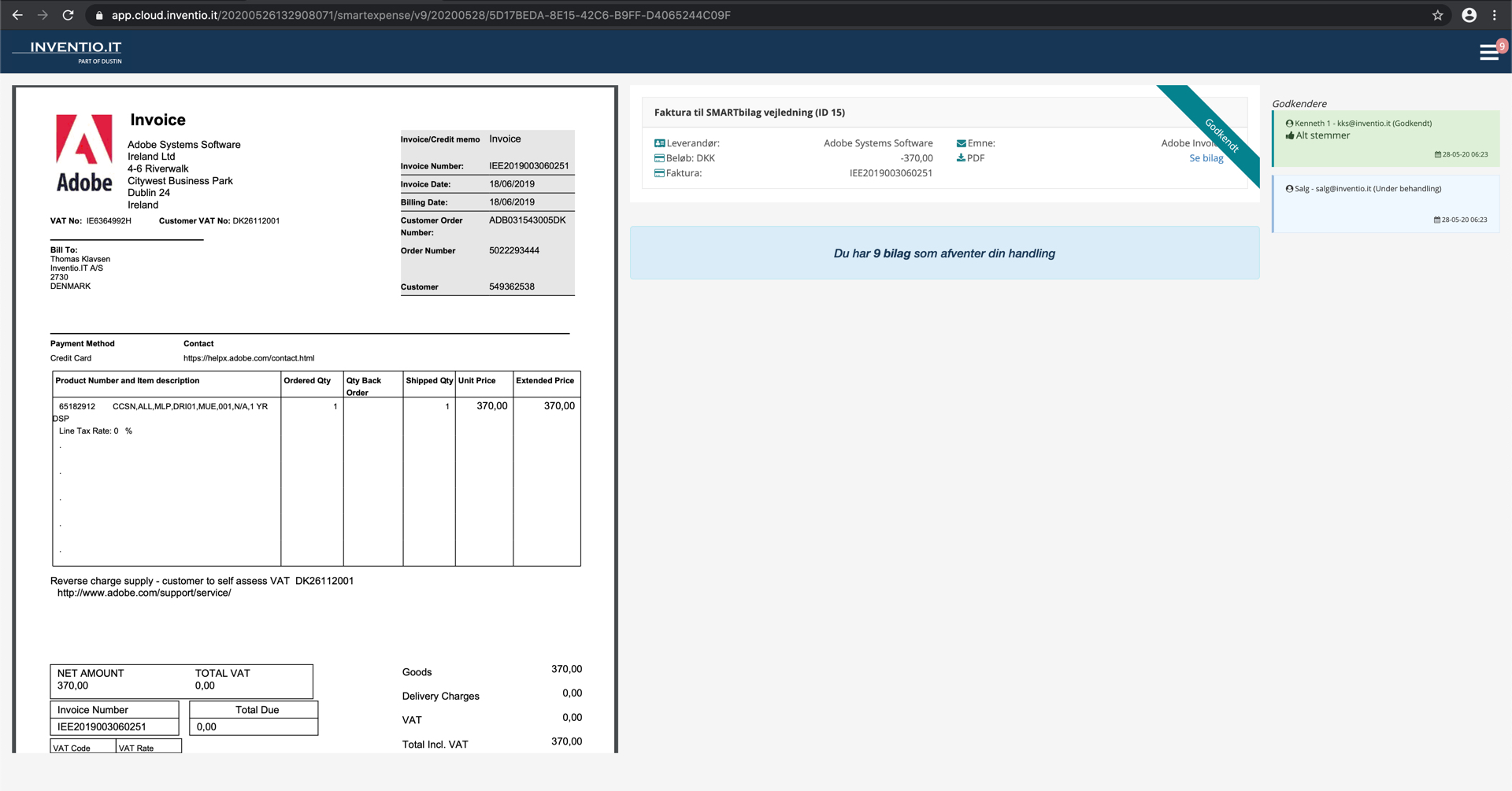This screenshot has height=791, width=1512.
Task: Select the Salg salg@inventio.it approver entry
Action: pos(1385,204)
